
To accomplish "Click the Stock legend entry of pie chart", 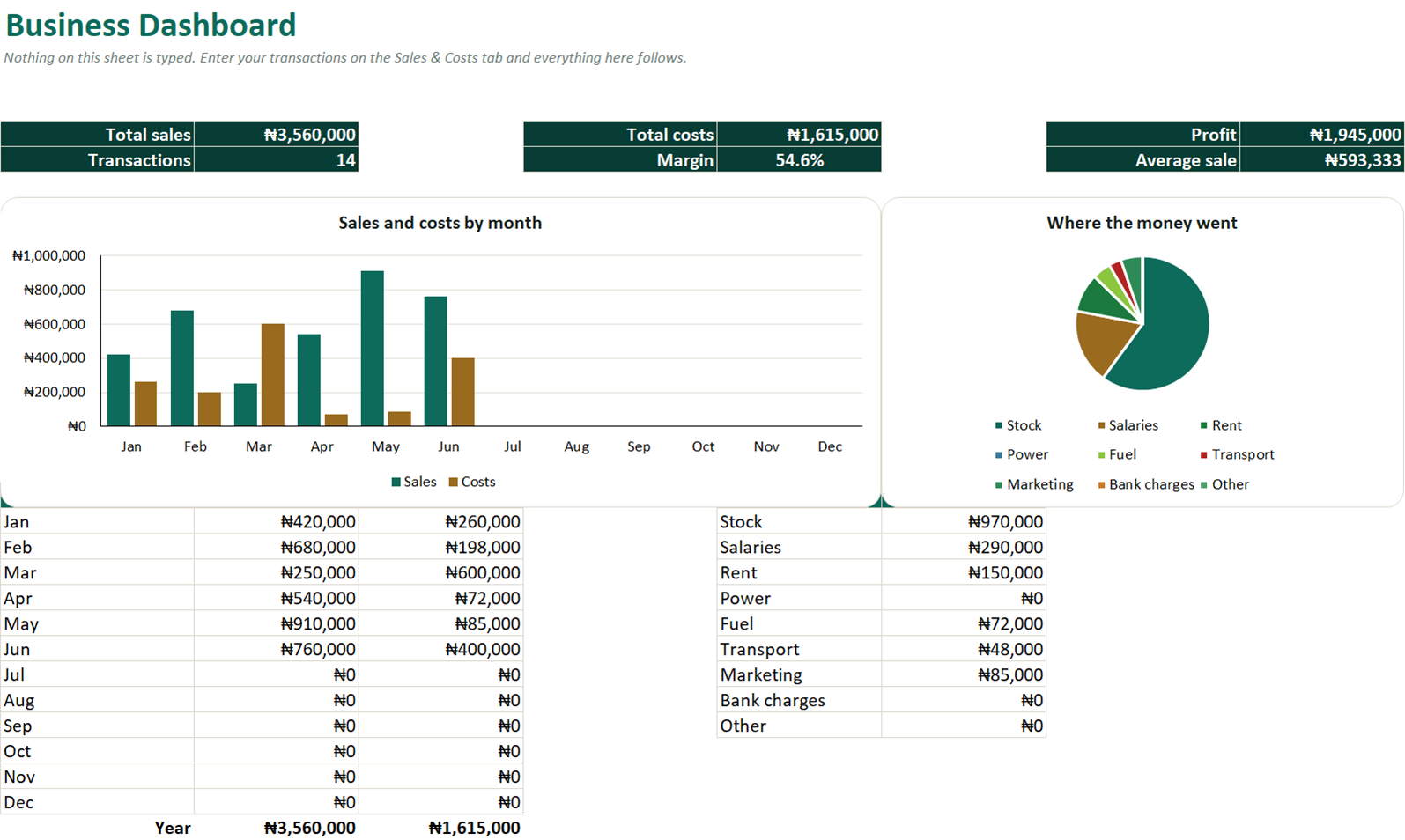I will (x=1018, y=425).
